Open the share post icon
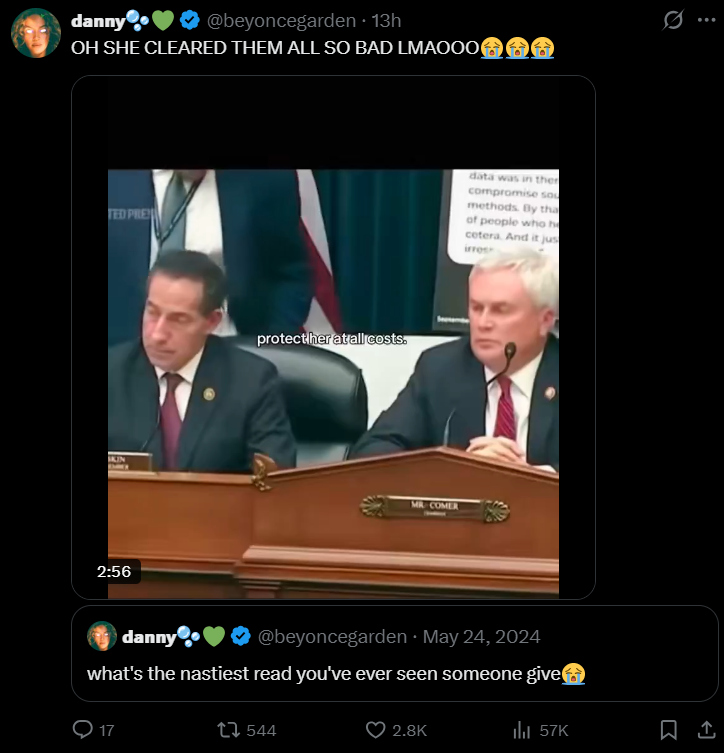Image resolution: width=724 pixels, height=753 pixels. tap(706, 729)
